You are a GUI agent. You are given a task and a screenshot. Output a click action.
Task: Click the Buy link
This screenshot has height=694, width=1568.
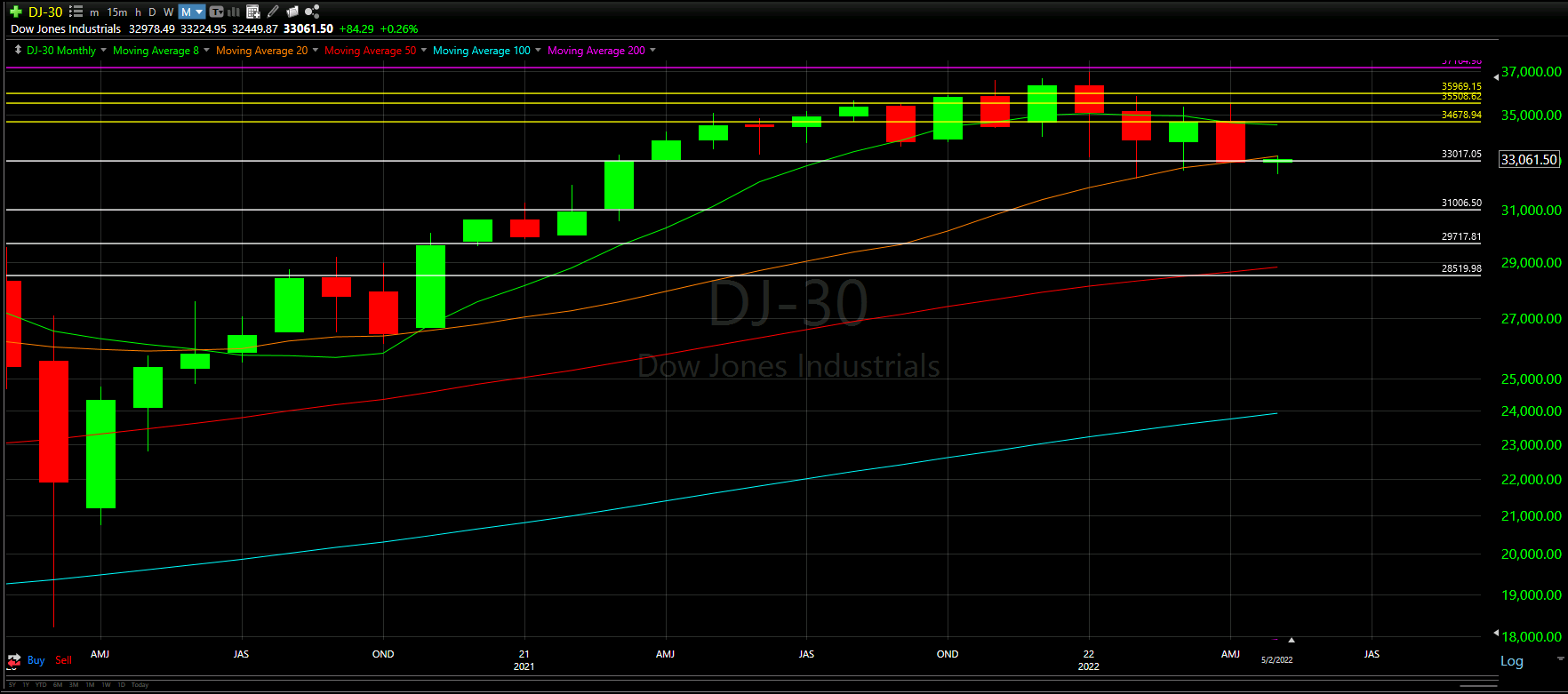tap(36, 660)
